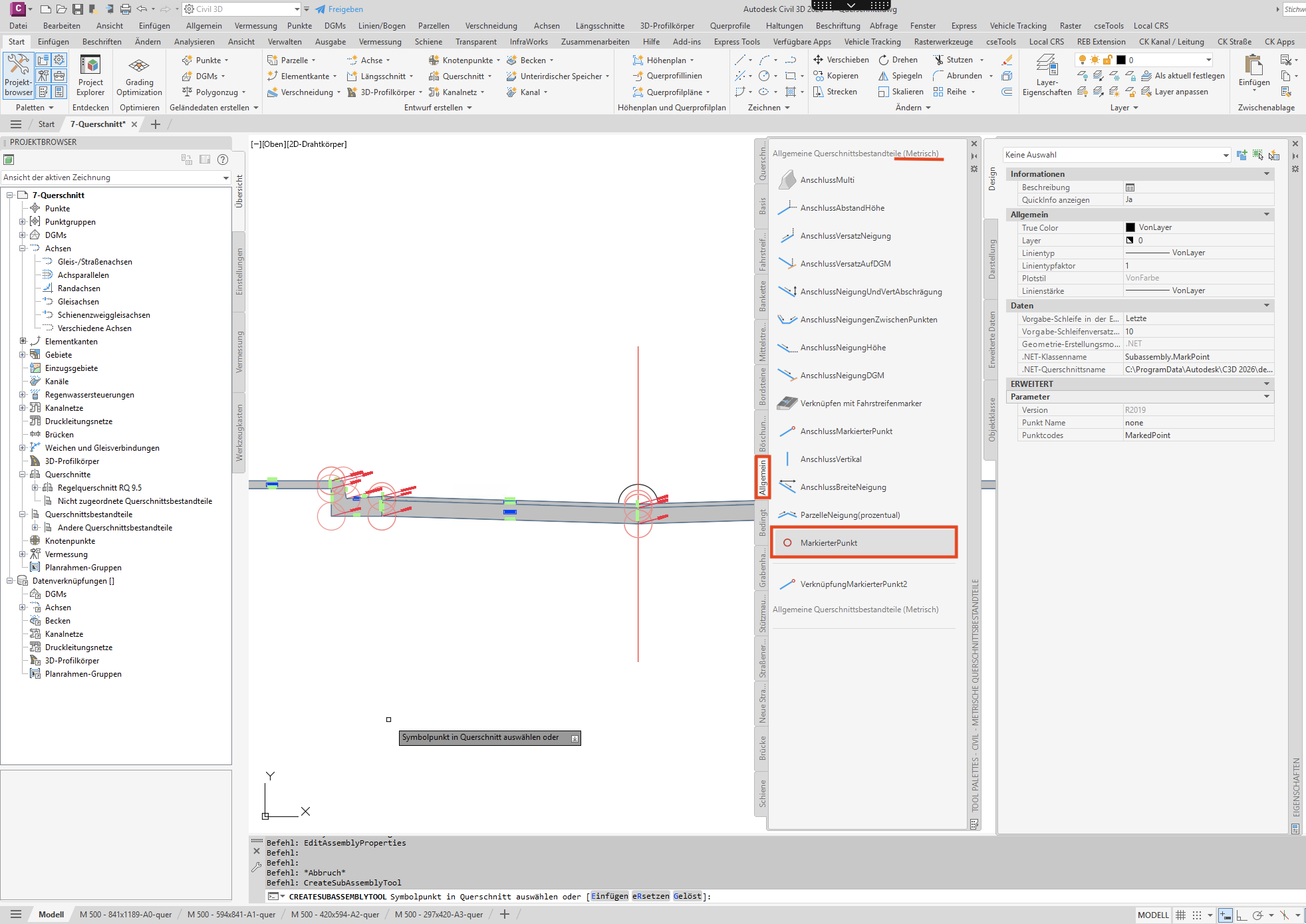Open 'Keine Auswahl' object selection dropdown

tap(1116, 155)
